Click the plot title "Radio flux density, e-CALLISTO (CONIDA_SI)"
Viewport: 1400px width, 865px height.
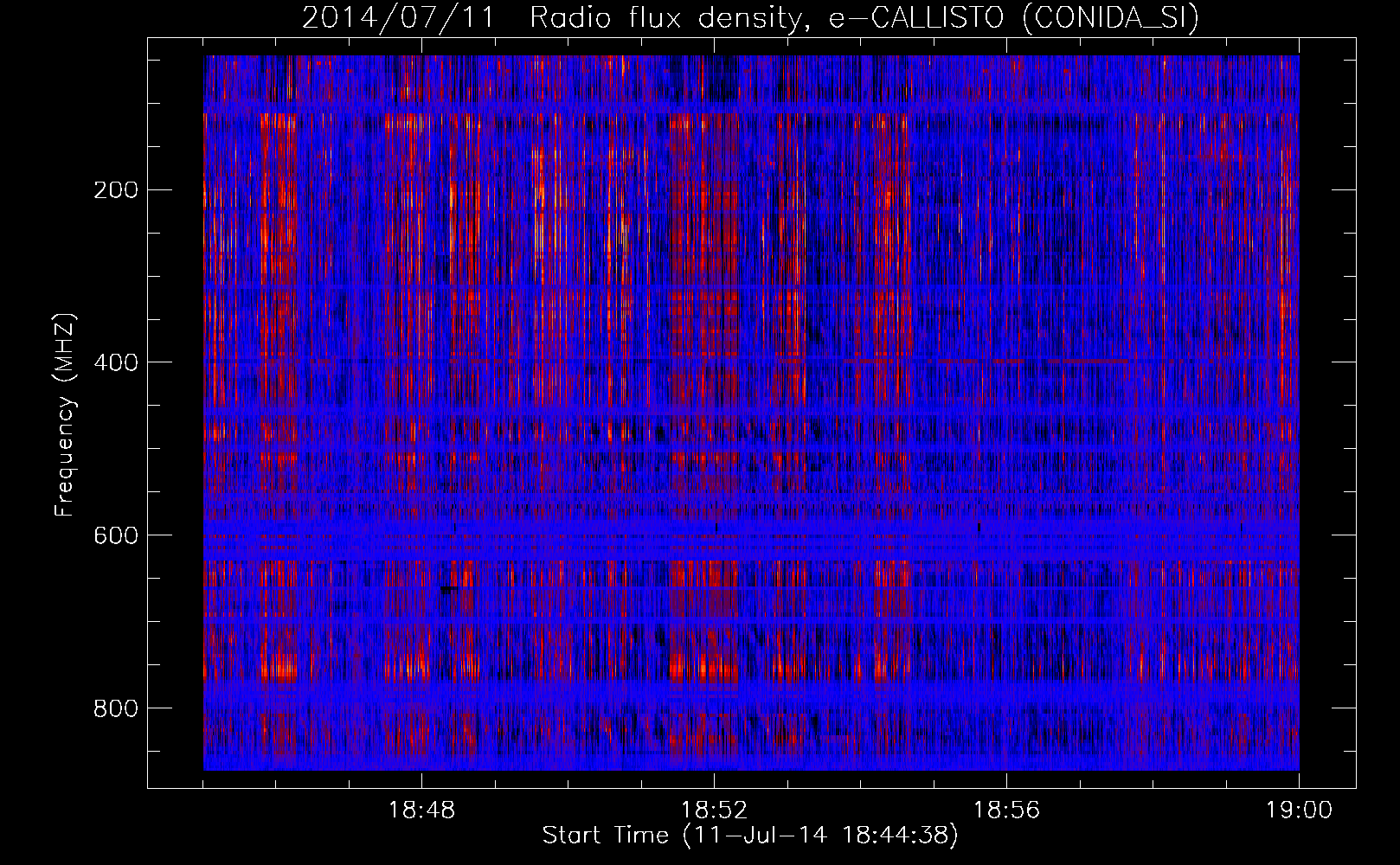tap(864, 17)
